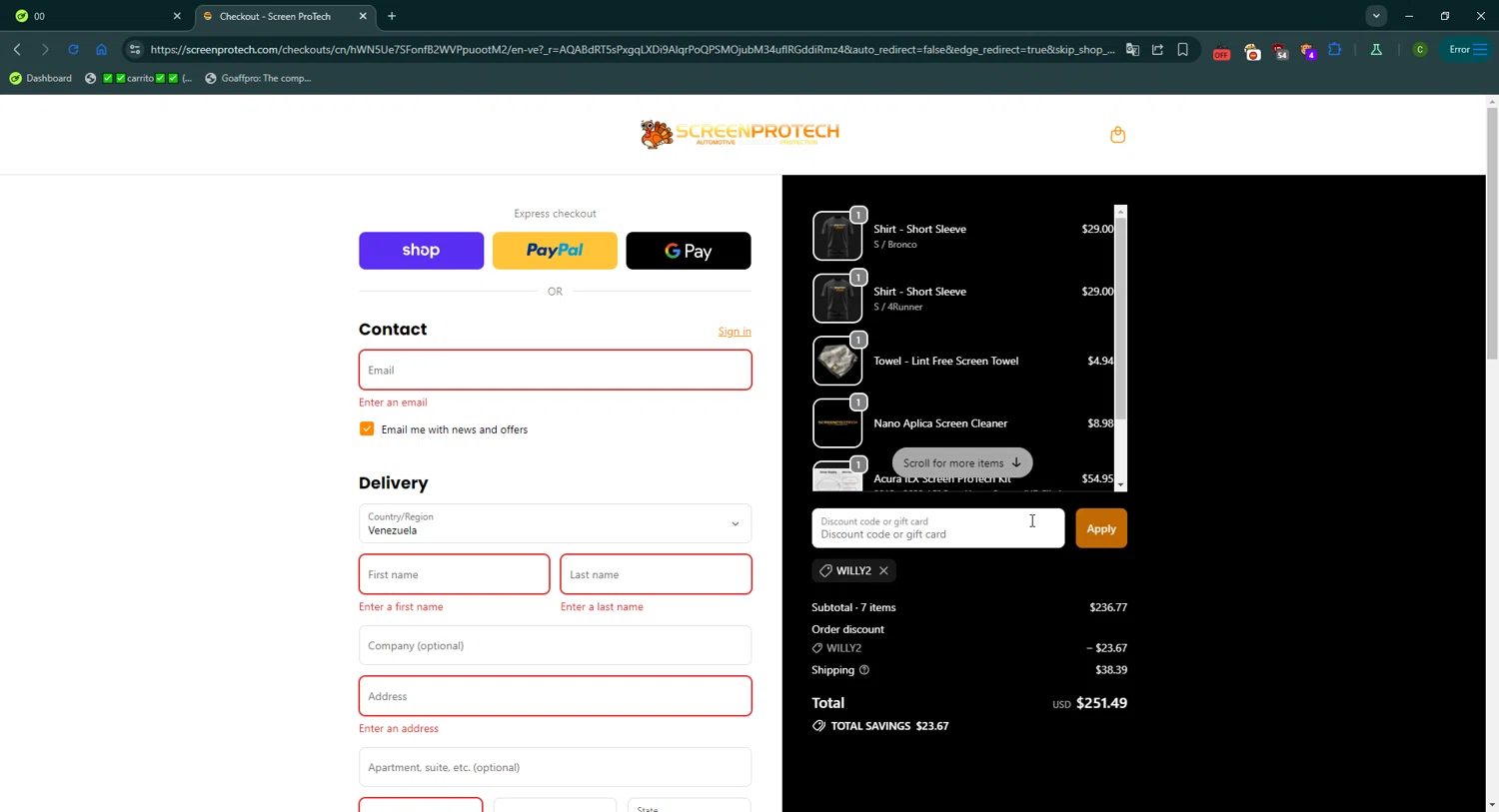This screenshot has height=812, width=1499.
Task: Switch to Checkout - Screen ProTech tab
Action: pyautogui.click(x=285, y=16)
